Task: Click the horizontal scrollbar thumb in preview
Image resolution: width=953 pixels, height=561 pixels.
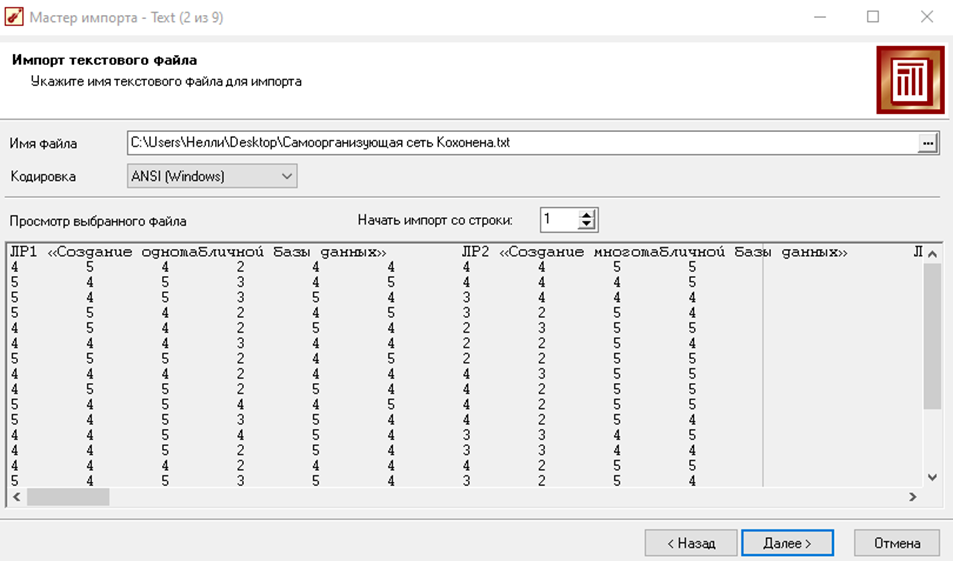Action: click(x=68, y=497)
